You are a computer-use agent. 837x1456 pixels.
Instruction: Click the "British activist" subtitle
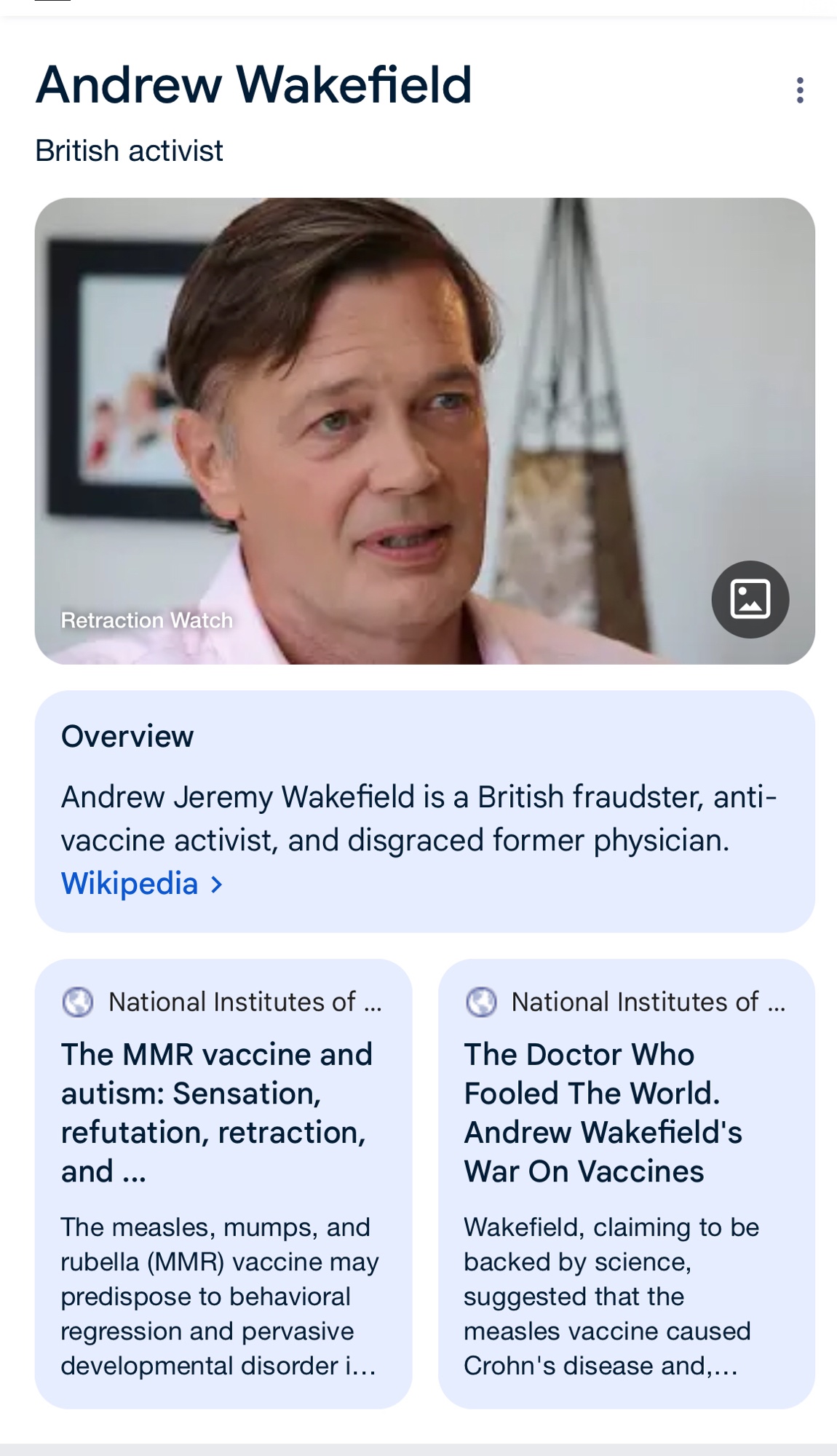coord(129,151)
